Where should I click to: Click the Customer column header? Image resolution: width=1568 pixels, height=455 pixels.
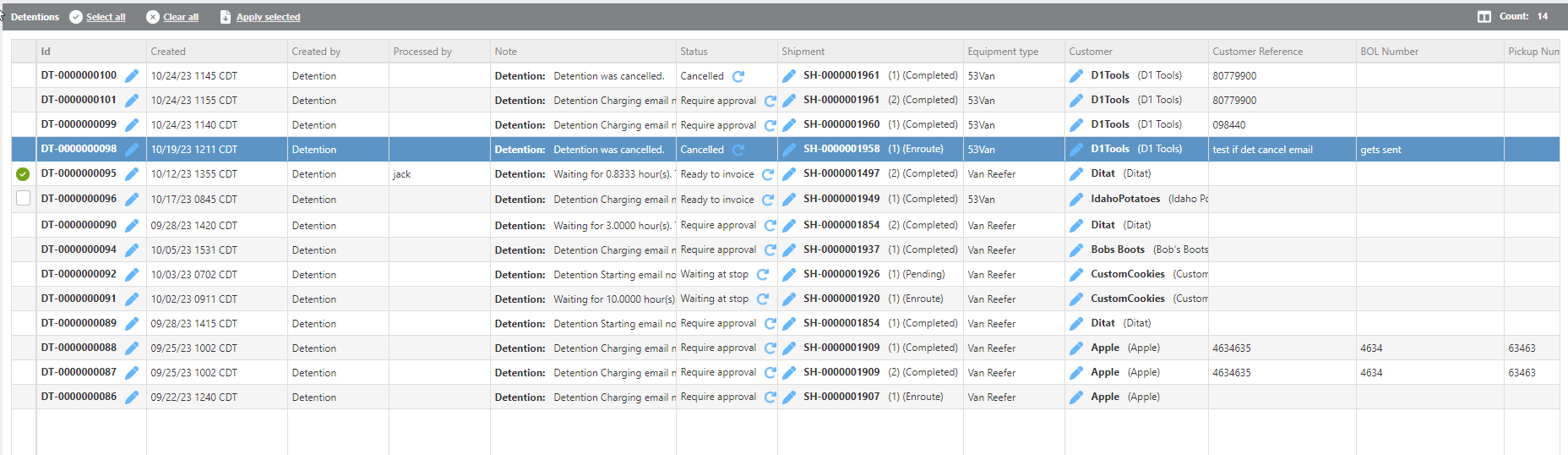point(1091,52)
